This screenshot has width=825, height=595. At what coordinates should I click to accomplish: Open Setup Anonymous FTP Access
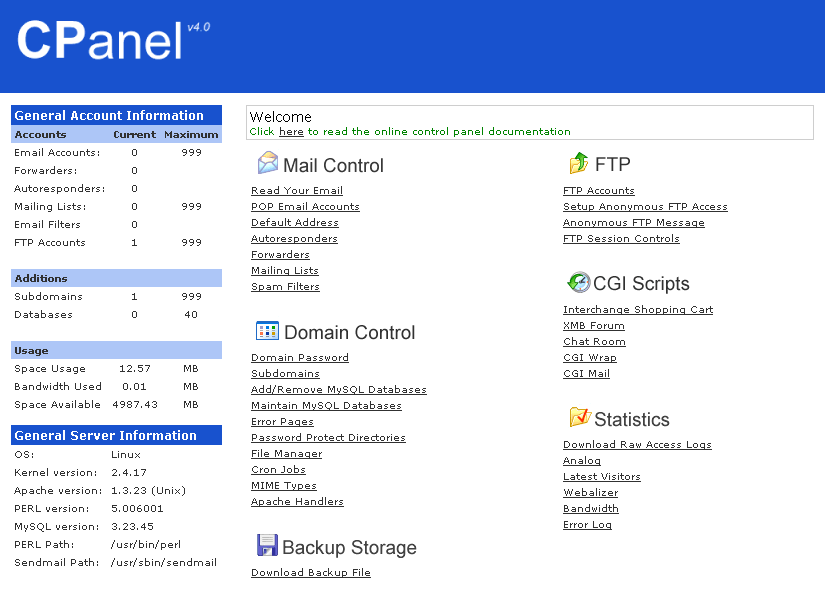pos(645,207)
